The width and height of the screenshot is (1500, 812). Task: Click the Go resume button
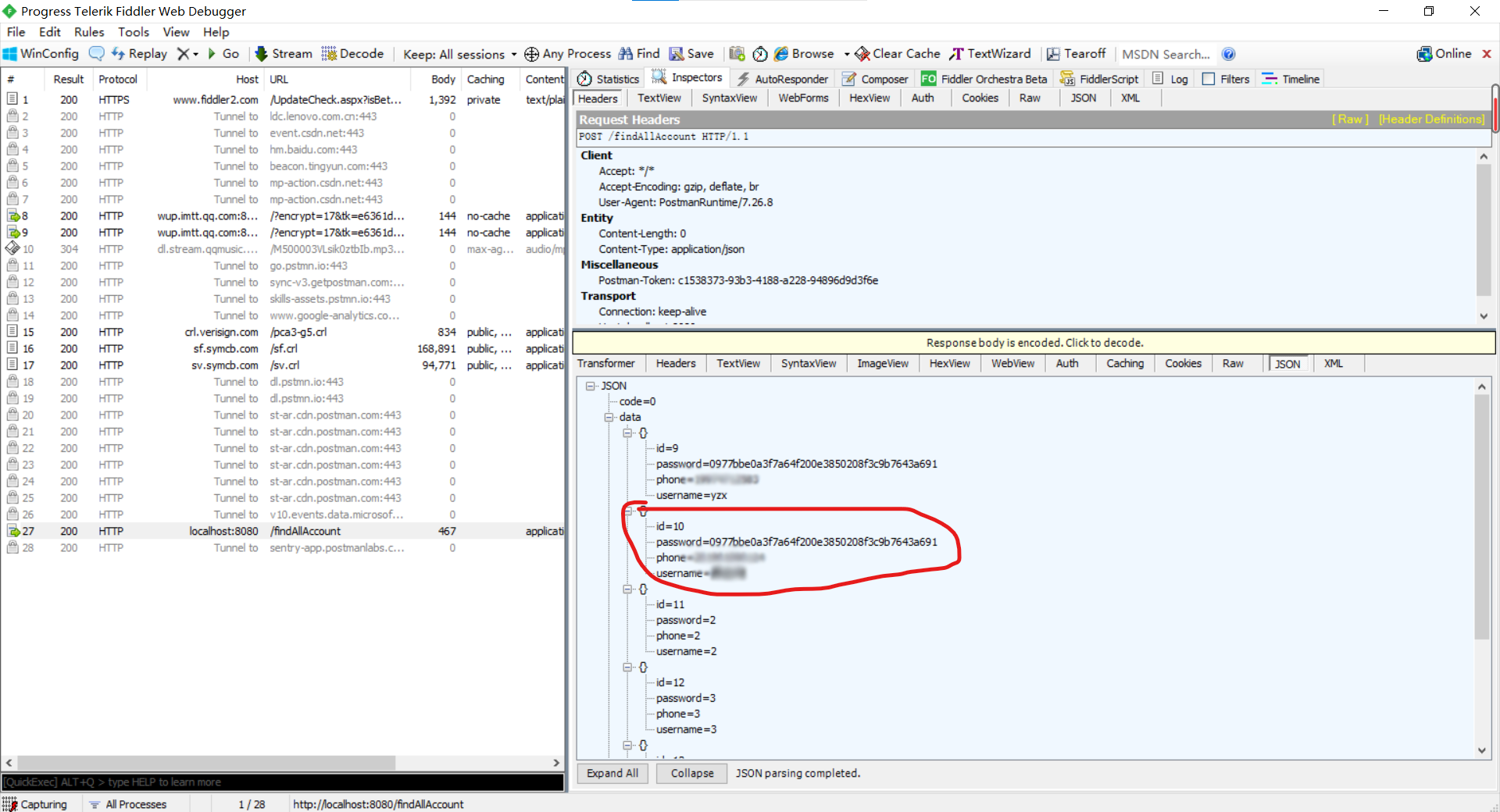[223, 54]
